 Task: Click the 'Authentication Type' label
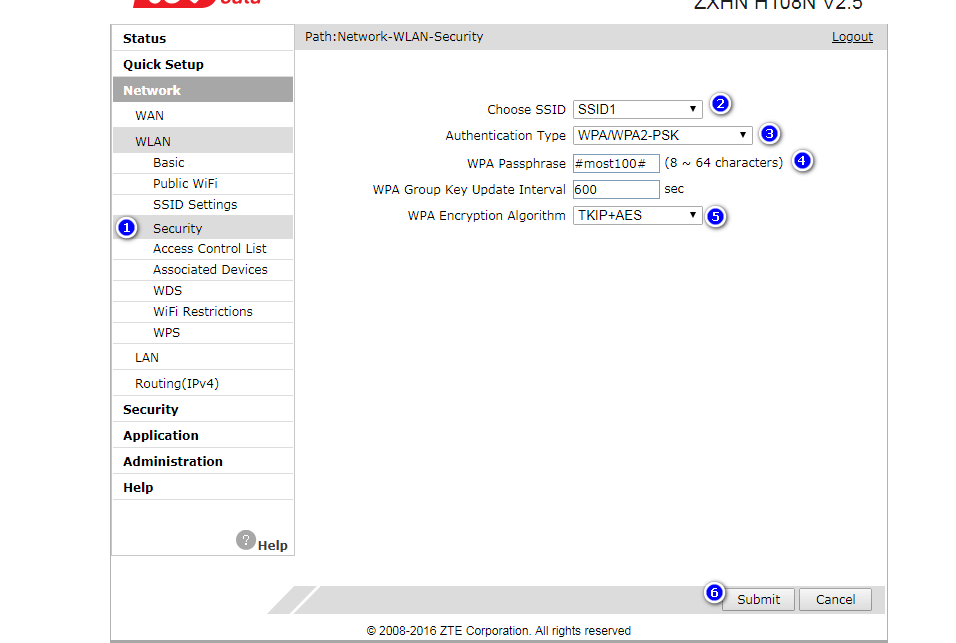[505, 135]
